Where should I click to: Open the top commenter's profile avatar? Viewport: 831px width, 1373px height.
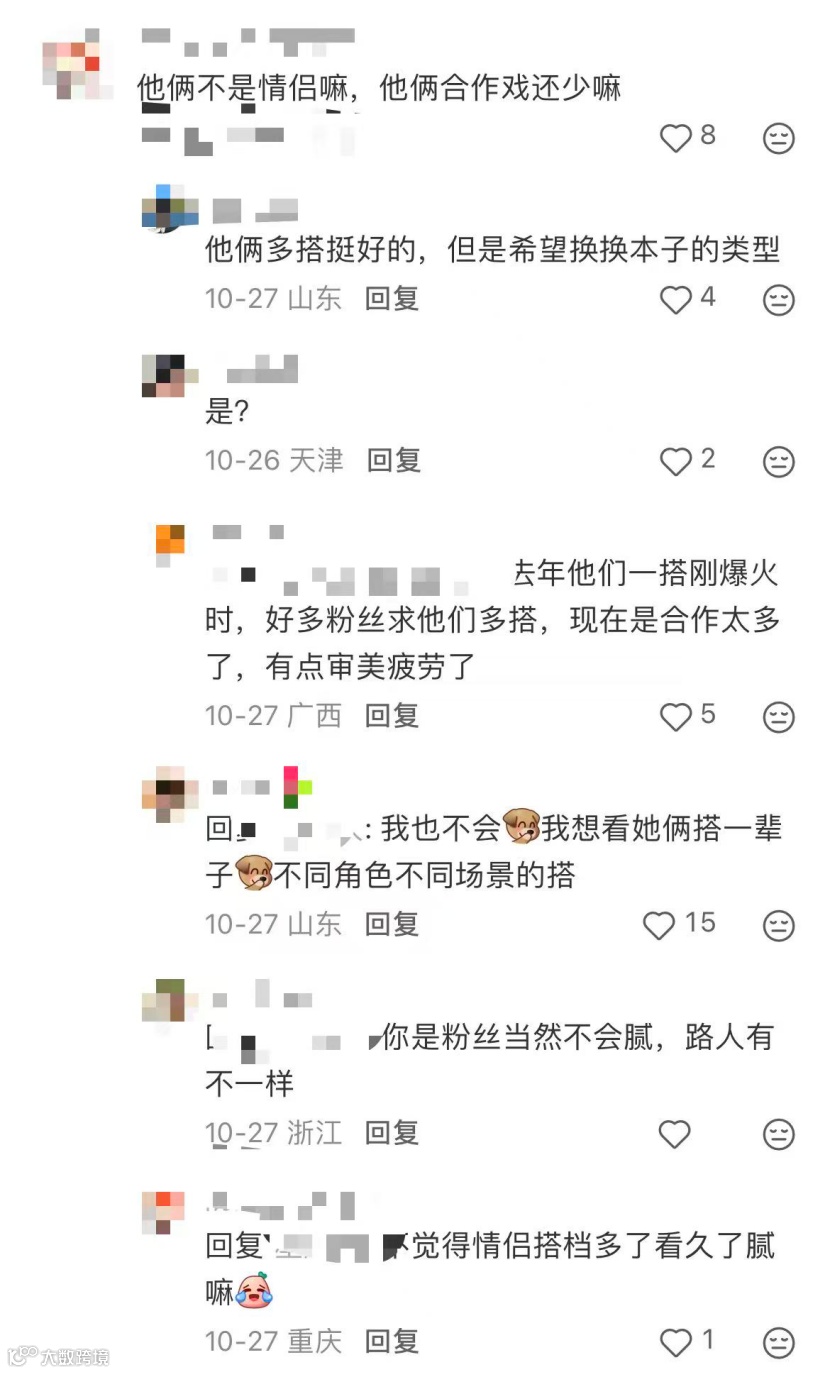(x=71, y=69)
